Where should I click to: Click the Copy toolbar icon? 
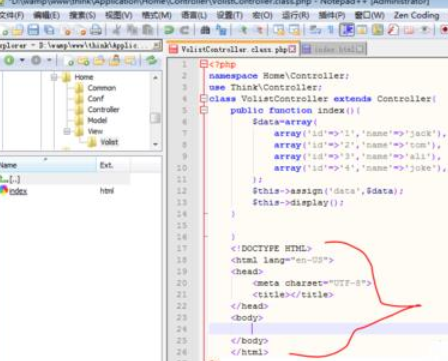coord(132,30)
